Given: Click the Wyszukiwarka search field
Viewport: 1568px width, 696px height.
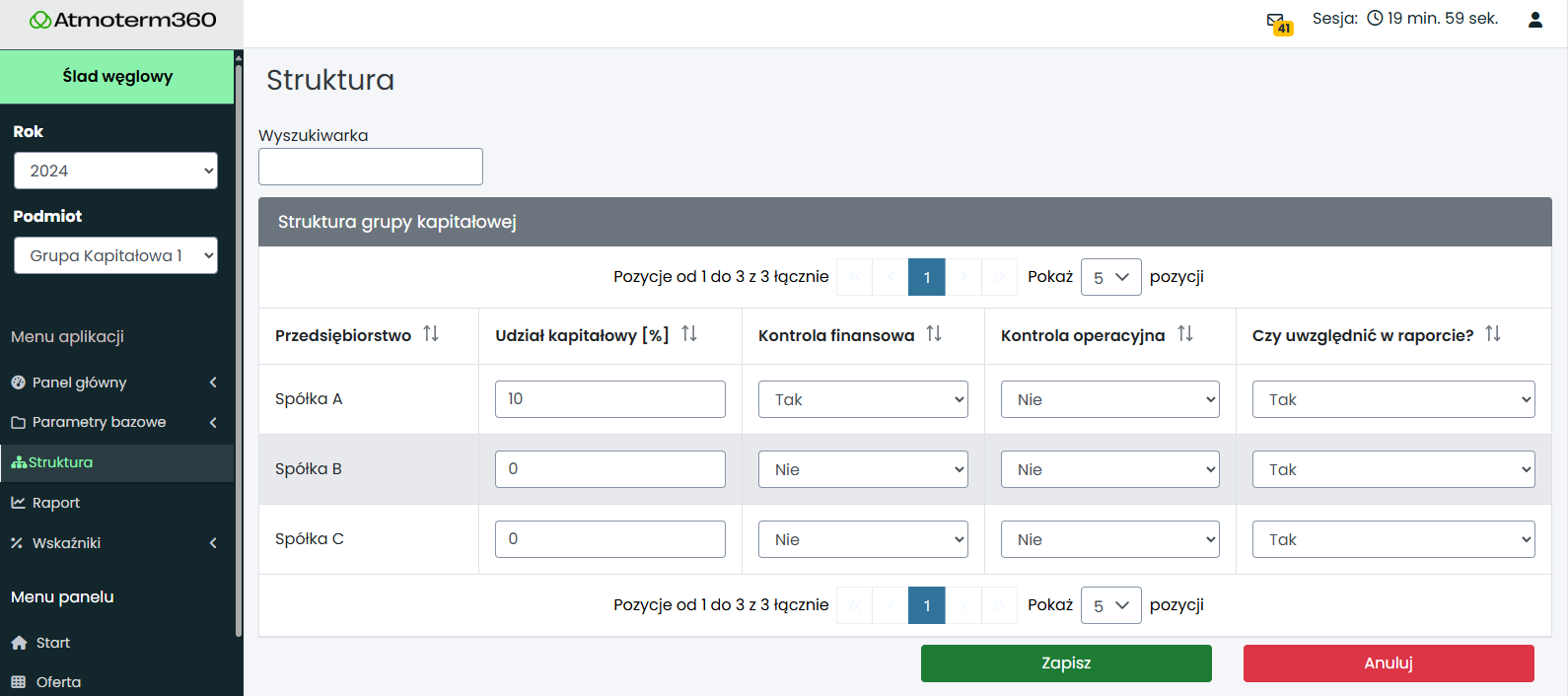Looking at the screenshot, I should pos(370,167).
